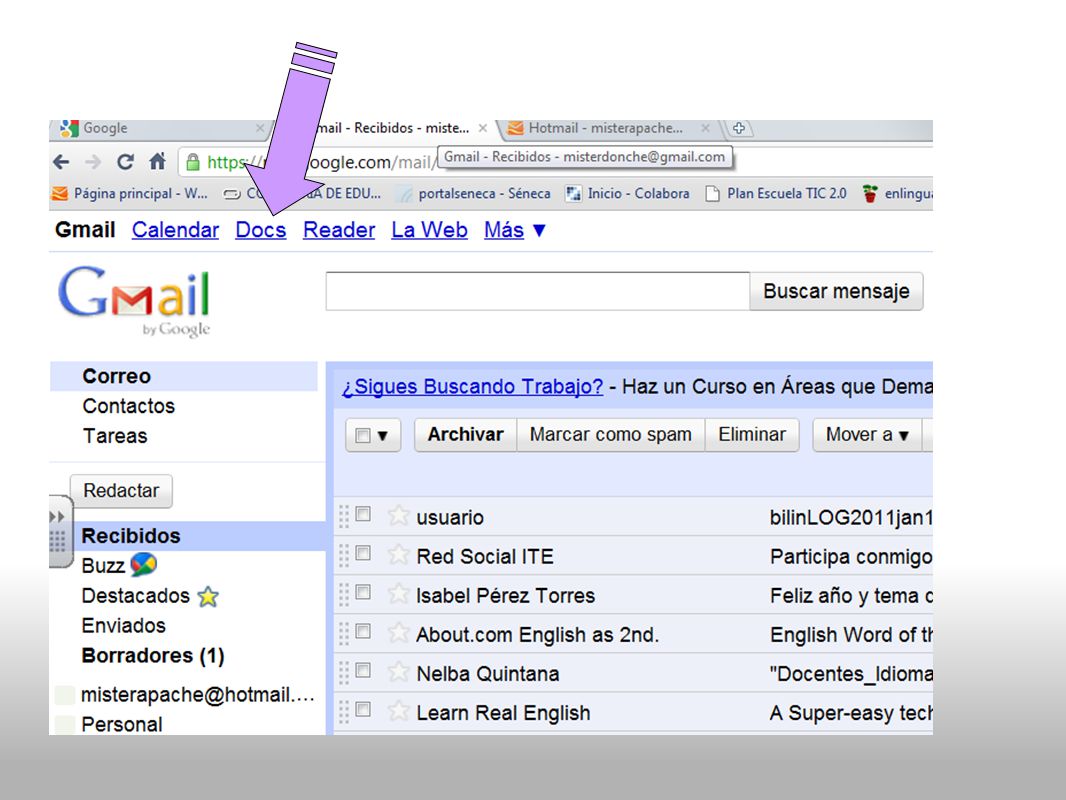Open the portalseneca - Séneca bookmark
The height and width of the screenshot is (800, 1066).
[x=475, y=194]
